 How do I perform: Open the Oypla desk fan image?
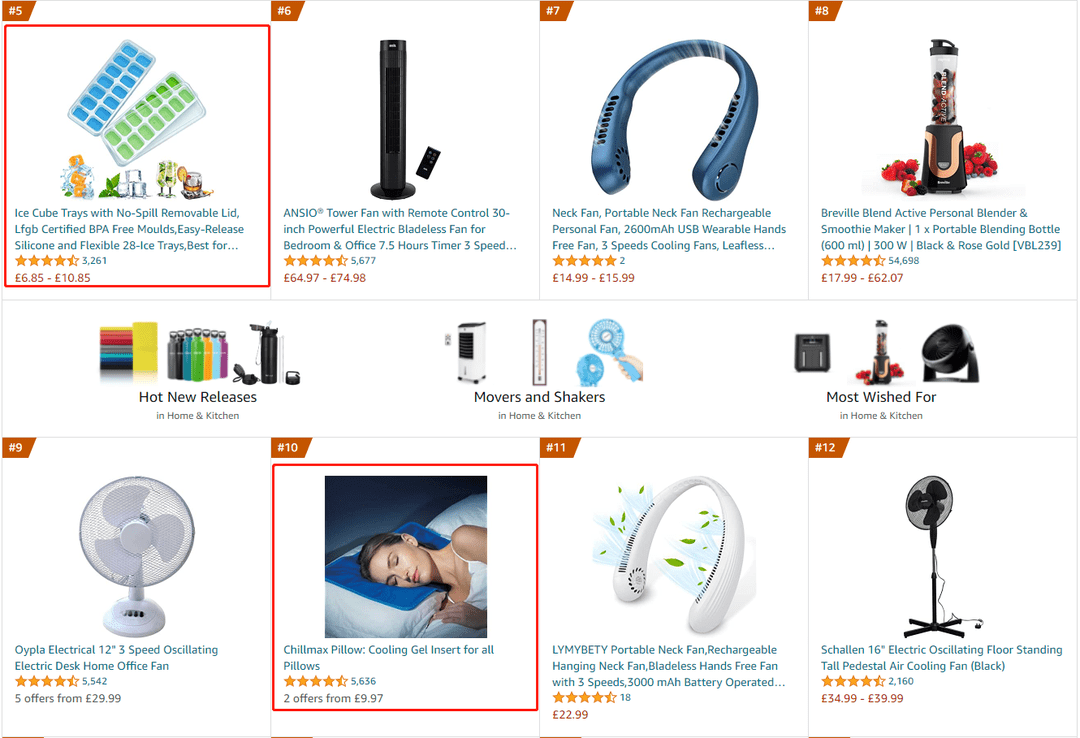point(136,556)
